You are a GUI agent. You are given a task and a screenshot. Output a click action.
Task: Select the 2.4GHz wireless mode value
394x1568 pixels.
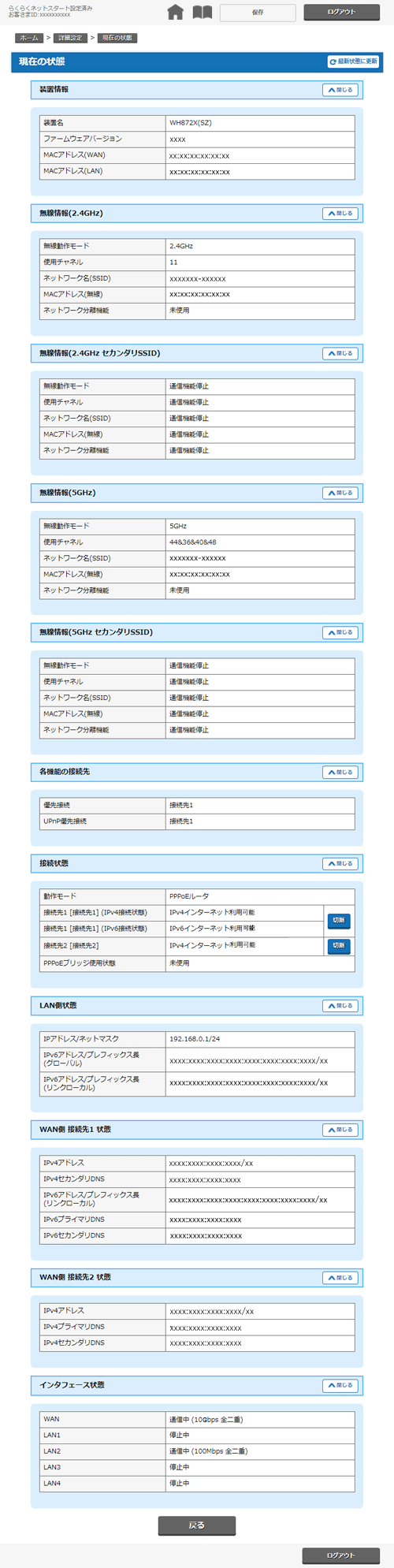(181, 246)
